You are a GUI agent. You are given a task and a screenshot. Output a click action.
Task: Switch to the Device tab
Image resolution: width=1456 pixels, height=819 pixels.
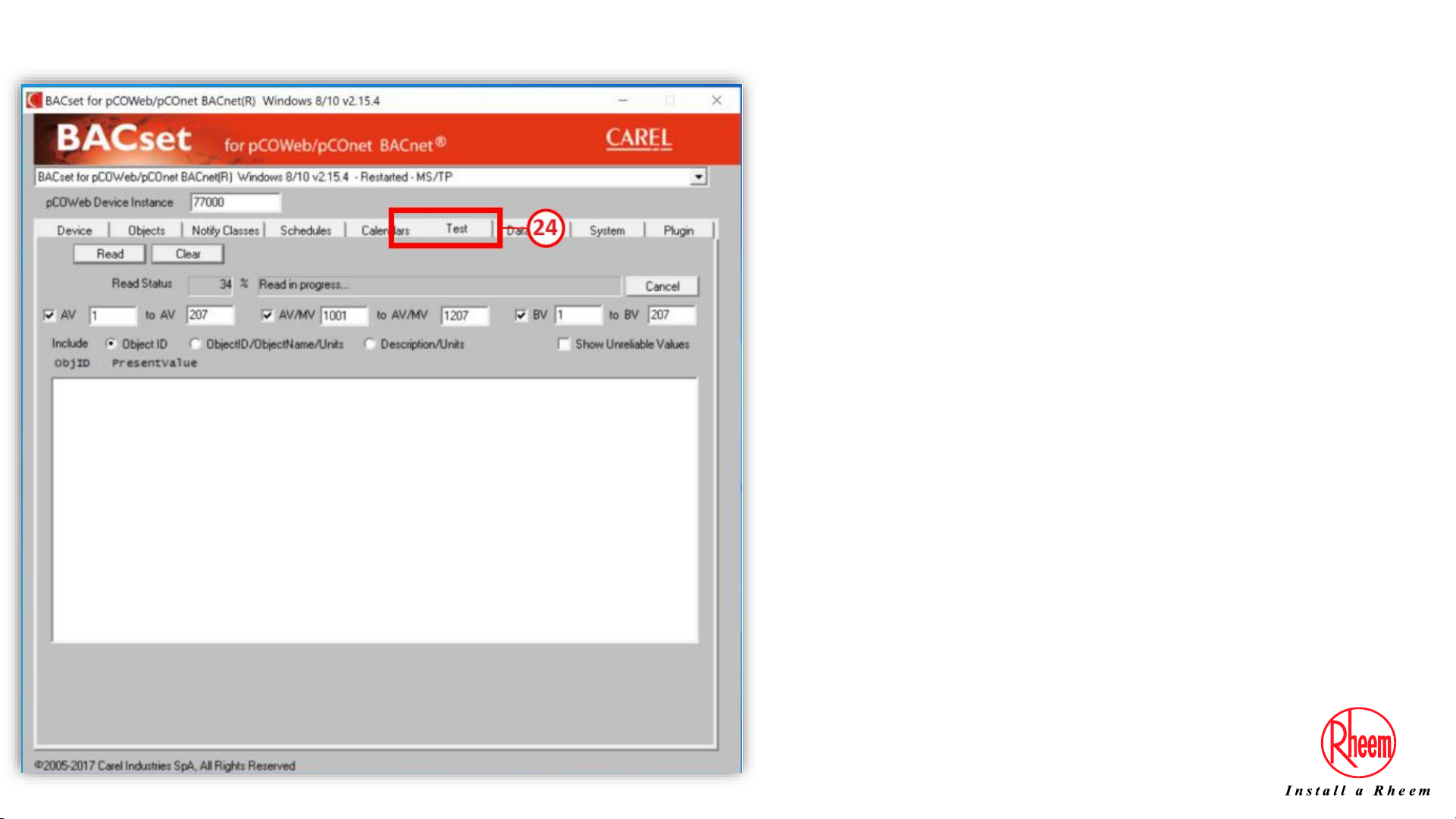pyautogui.click(x=74, y=230)
